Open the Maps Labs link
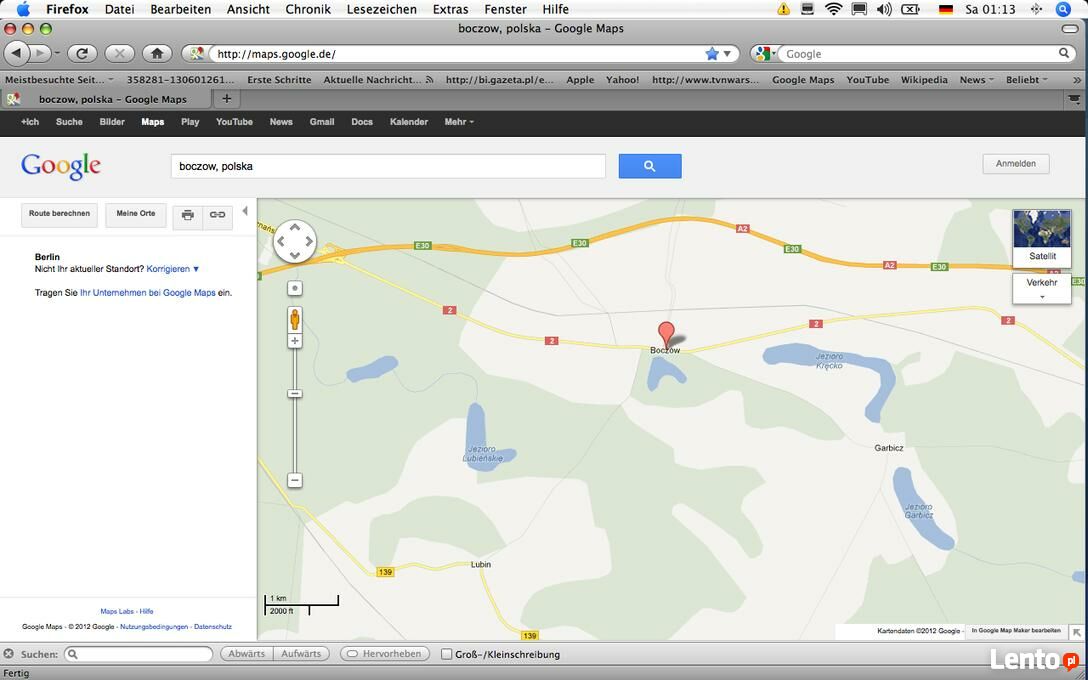Image resolution: width=1088 pixels, height=680 pixels. 117,611
